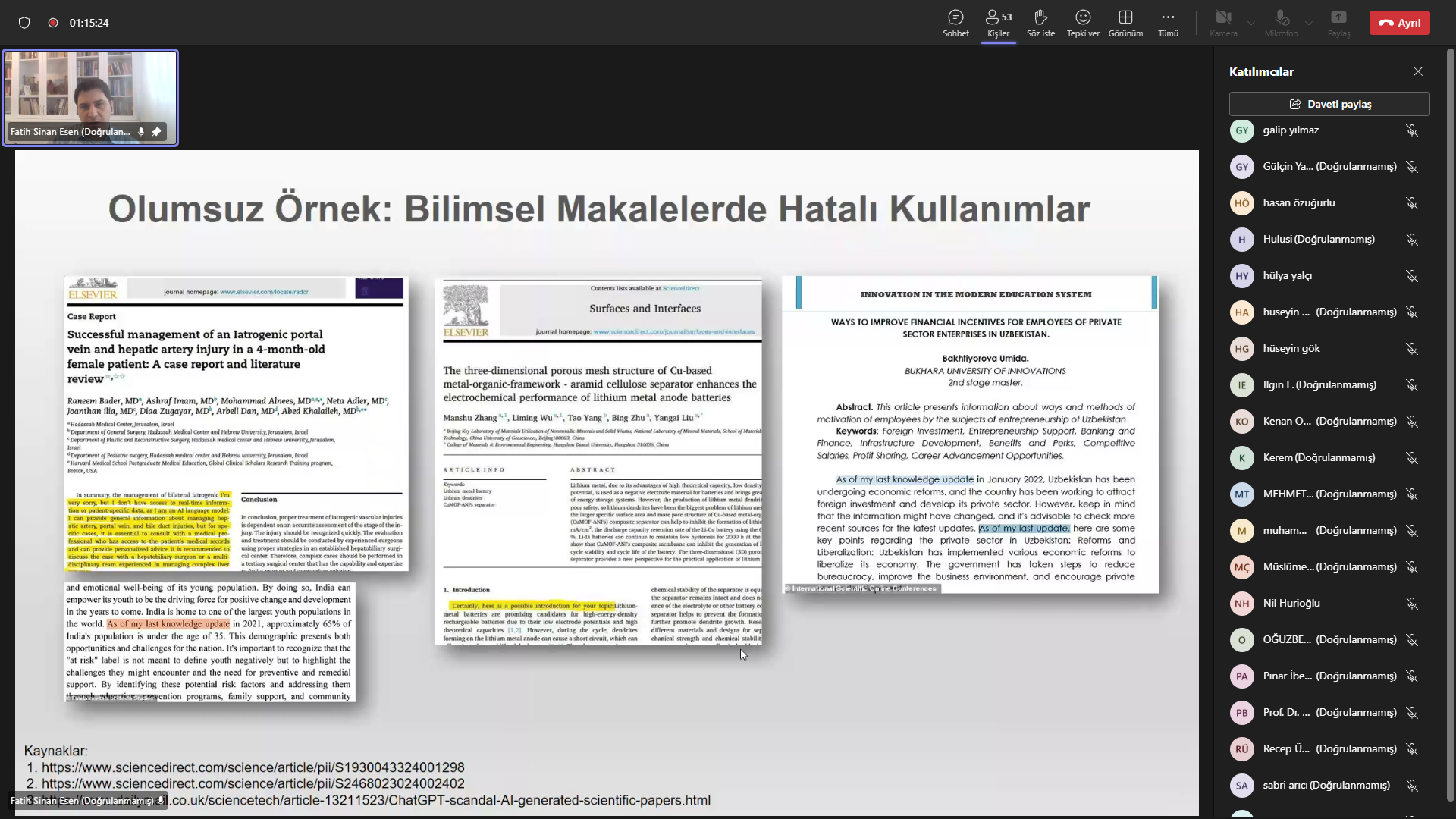Raise hand with Söz iste
The width and height of the screenshot is (1456, 819).
tap(1040, 23)
